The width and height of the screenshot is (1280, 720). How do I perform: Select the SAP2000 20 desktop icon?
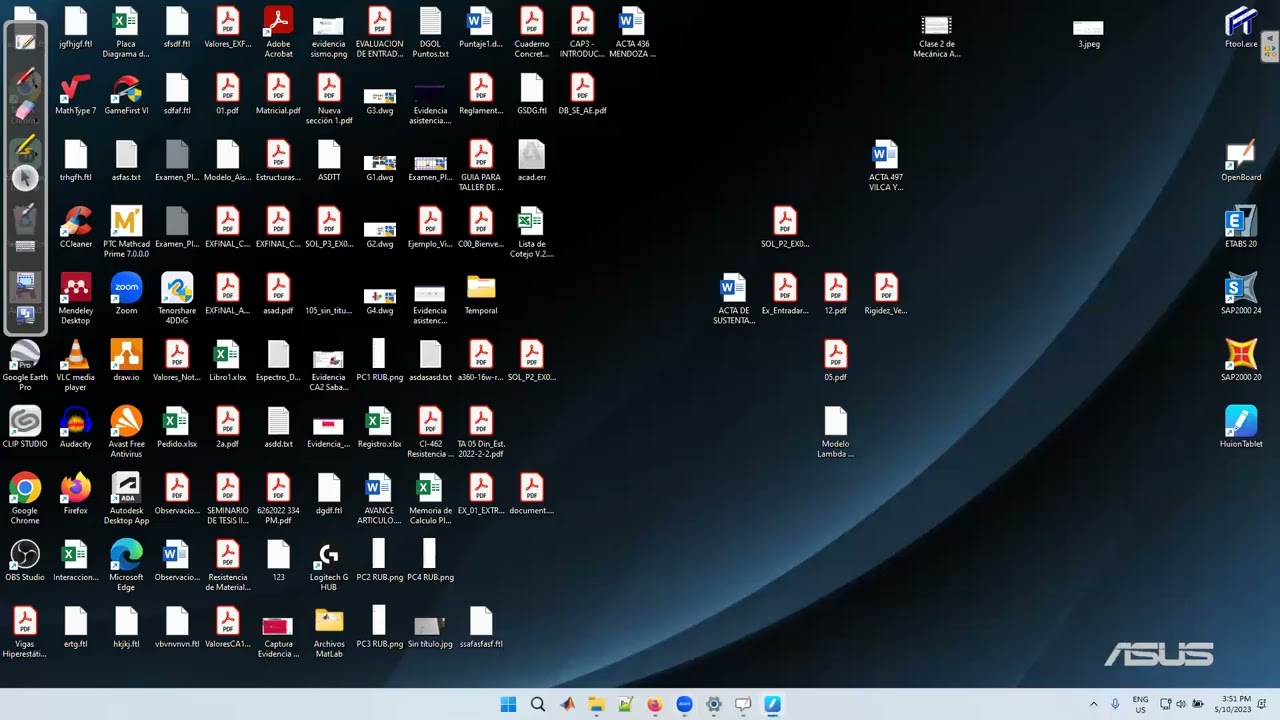pos(1241,361)
